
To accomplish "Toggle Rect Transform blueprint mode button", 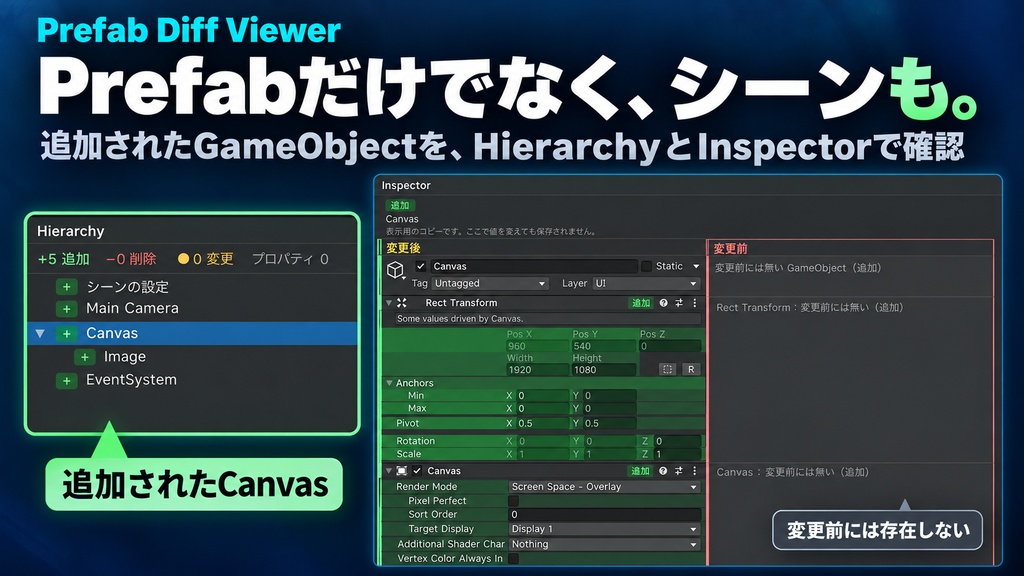I will (x=667, y=370).
